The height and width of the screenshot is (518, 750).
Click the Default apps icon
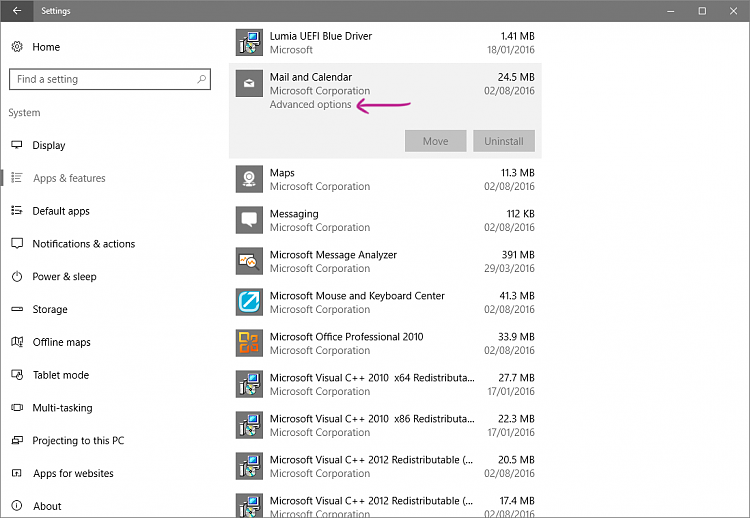click(17, 210)
